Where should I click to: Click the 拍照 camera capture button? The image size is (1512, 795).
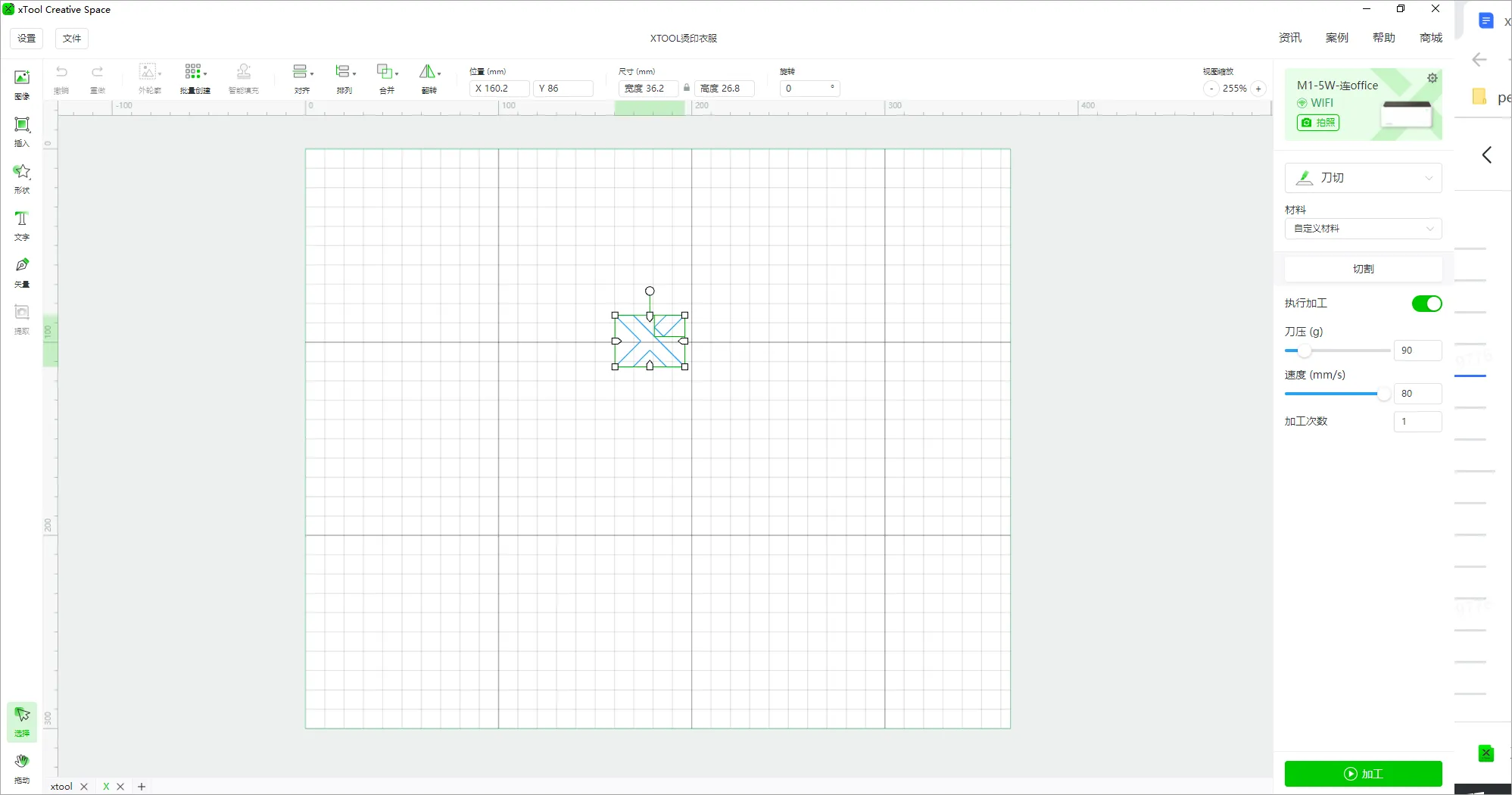point(1318,123)
